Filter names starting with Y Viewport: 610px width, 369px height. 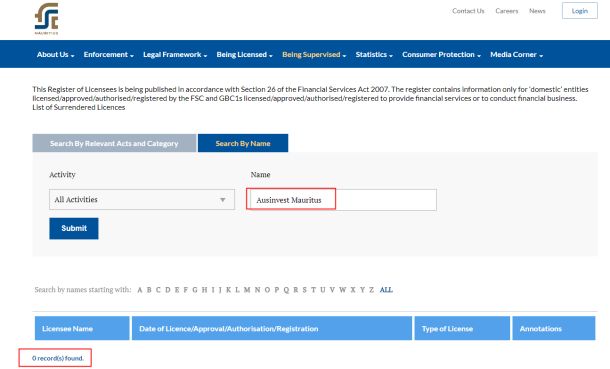(x=362, y=290)
